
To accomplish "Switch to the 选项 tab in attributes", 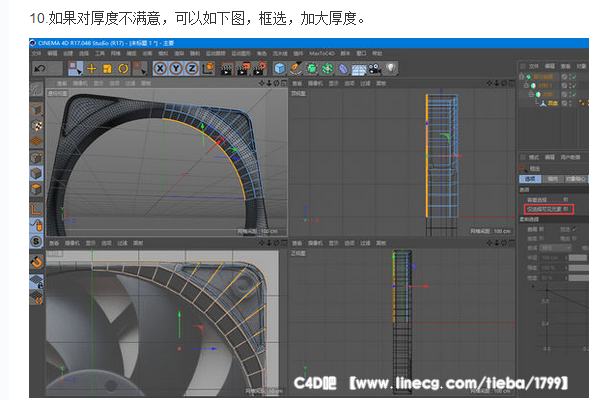I will coord(530,179).
